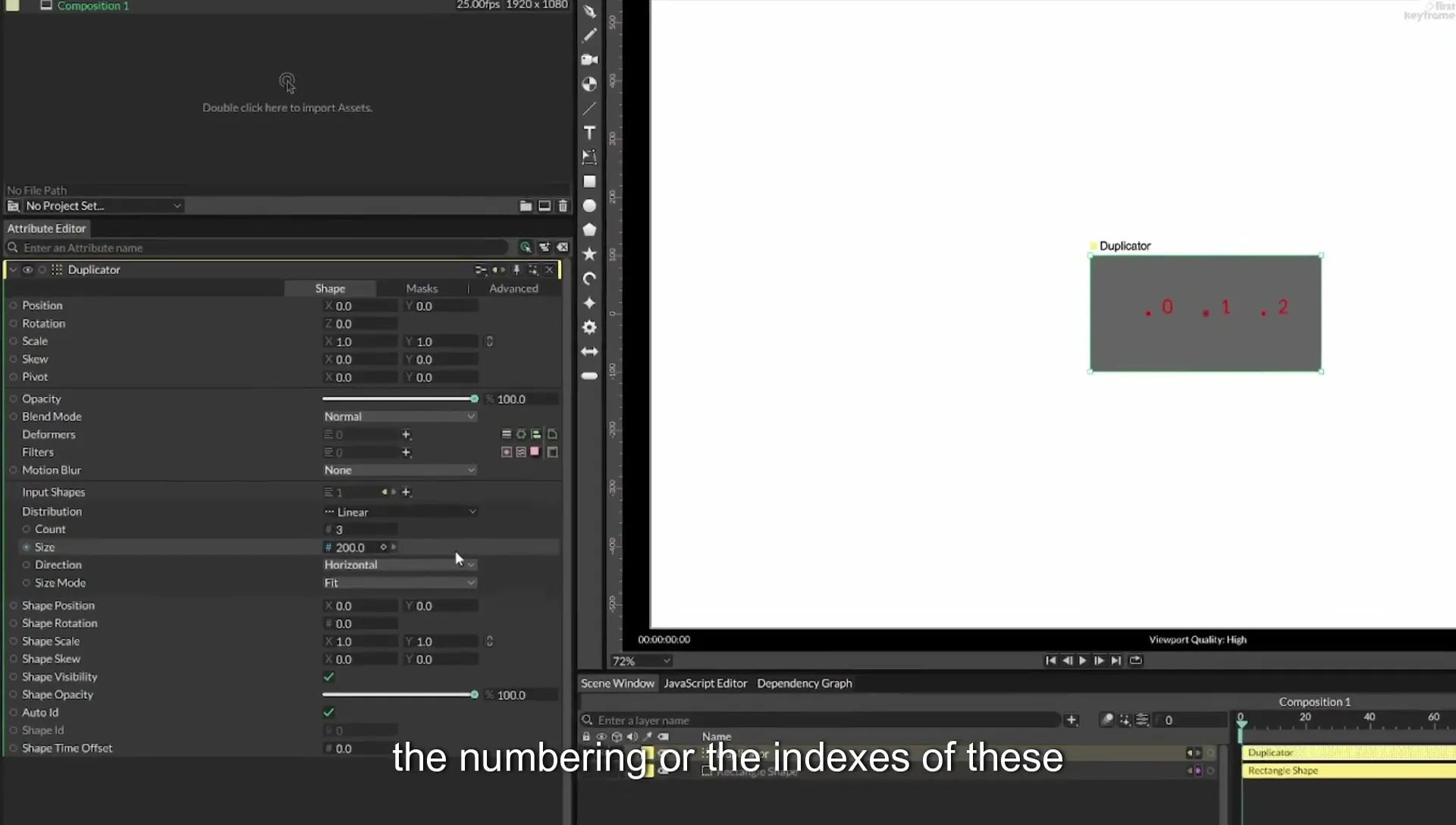Open Motion Blur dropdown
The image size is (1456, 825).
click(x=400, y=470)
